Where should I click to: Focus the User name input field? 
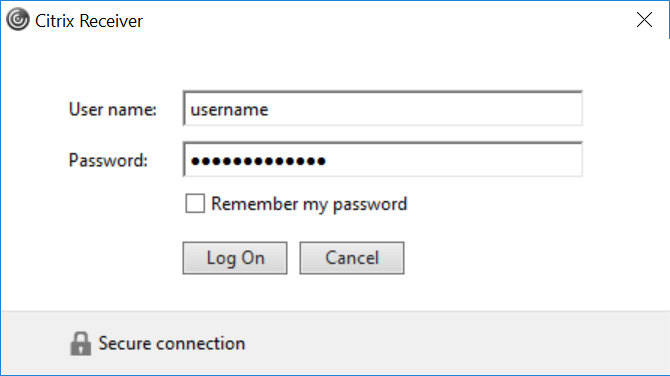(x=382, y=109)
